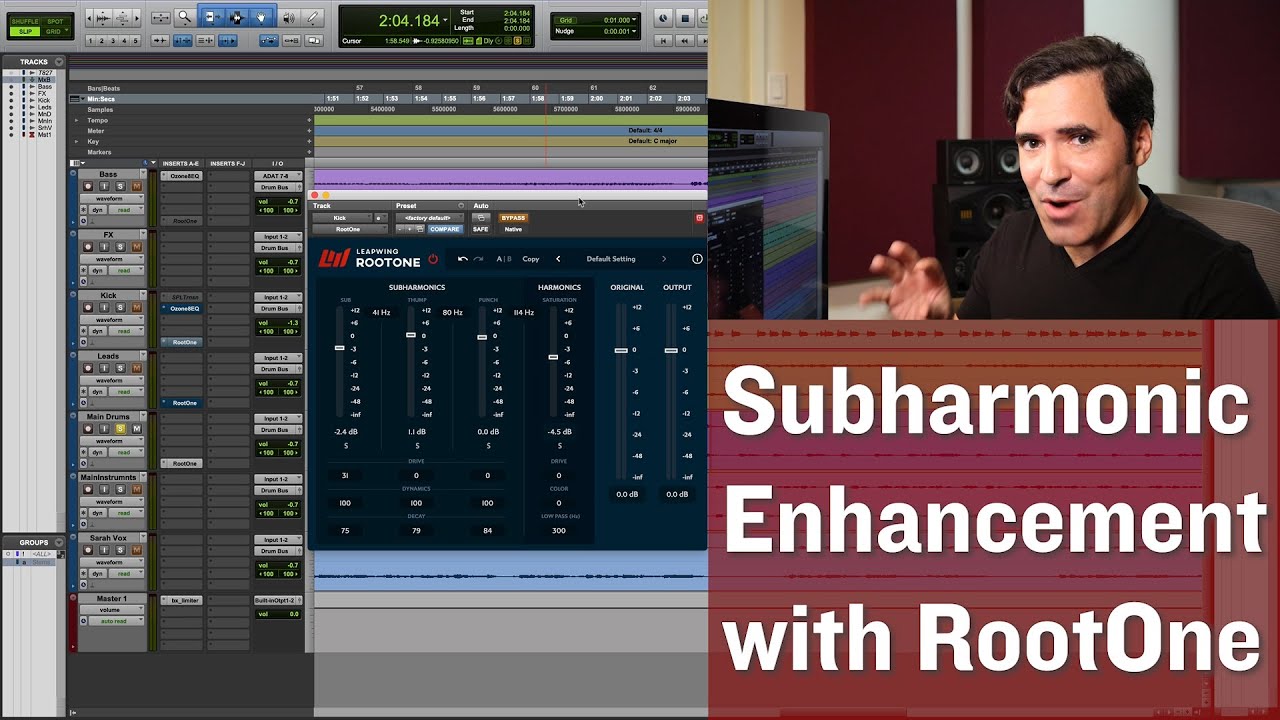Select the Scrubber speaker tool
This screenshot has height=720, width=1280.
coord(289,17)
